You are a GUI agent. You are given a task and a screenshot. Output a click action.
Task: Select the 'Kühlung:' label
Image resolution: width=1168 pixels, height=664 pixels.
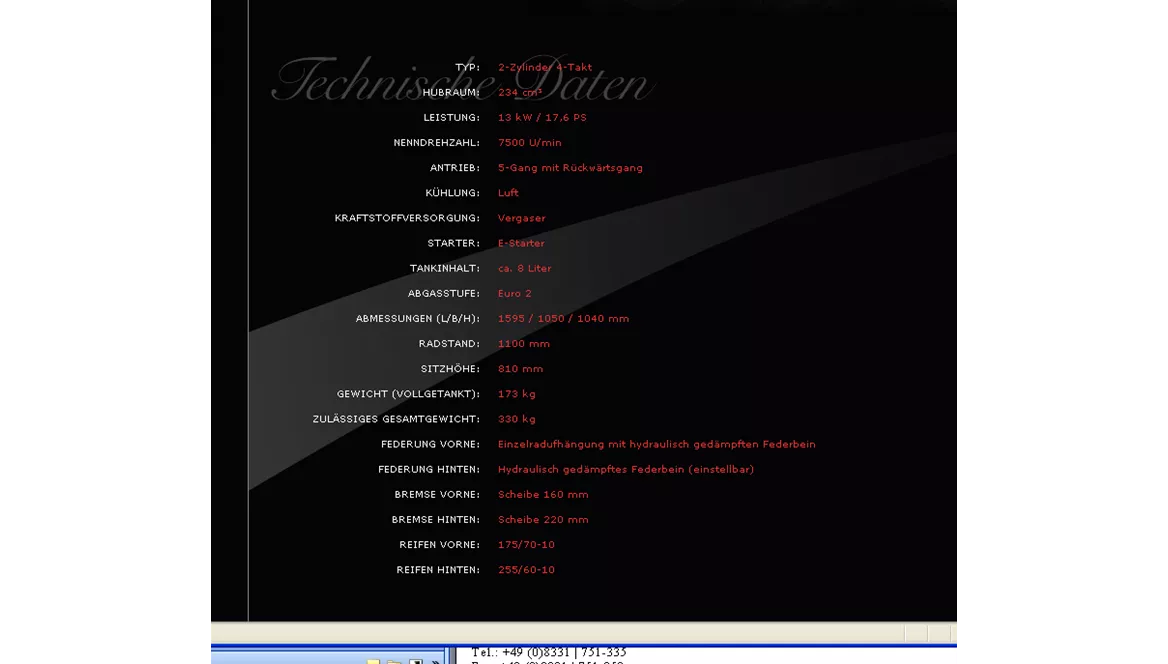(452, 193)
